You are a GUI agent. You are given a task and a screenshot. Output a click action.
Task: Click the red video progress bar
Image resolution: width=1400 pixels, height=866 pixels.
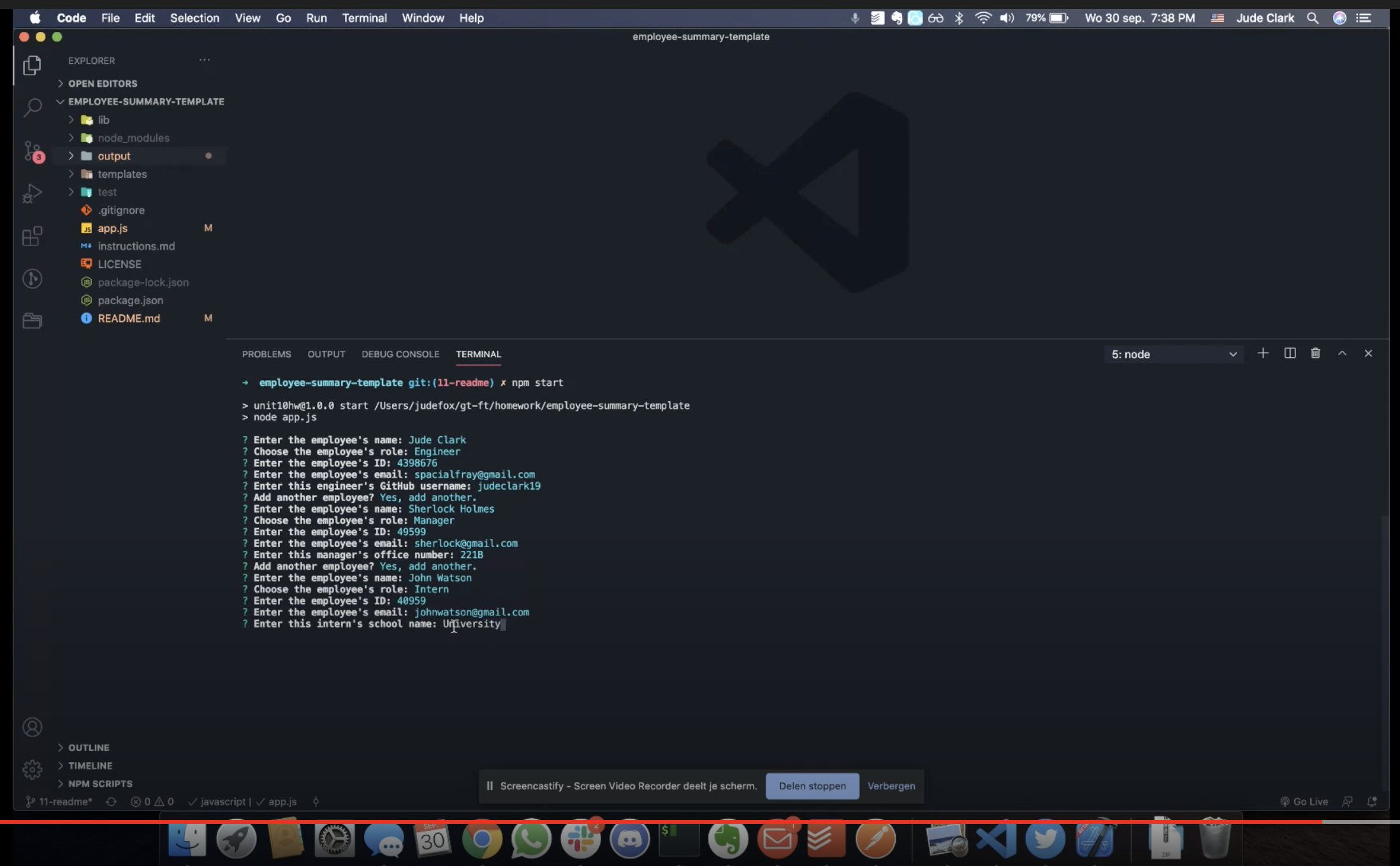tap(638, 821)
